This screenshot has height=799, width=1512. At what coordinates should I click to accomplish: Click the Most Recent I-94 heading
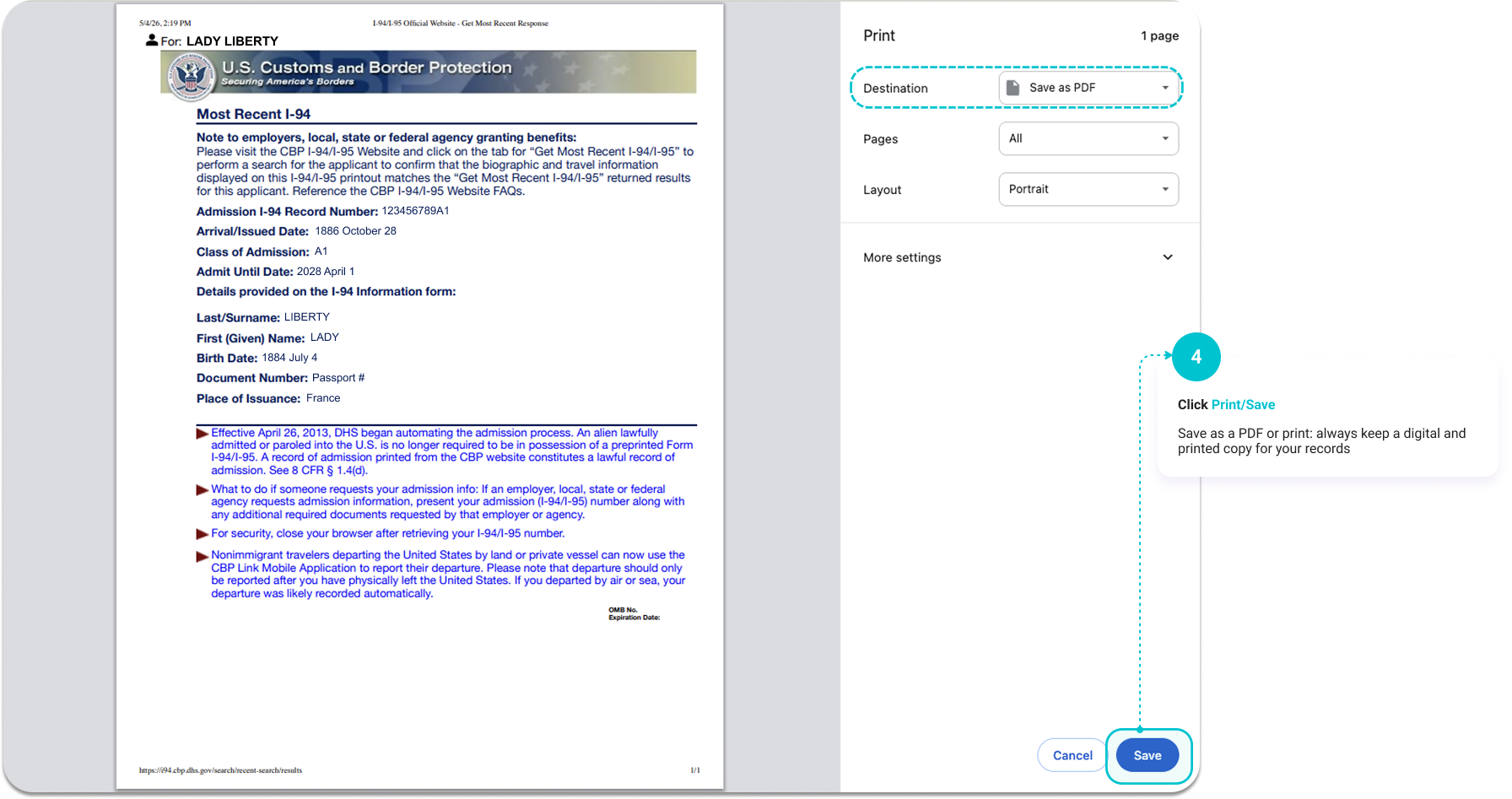253,114
